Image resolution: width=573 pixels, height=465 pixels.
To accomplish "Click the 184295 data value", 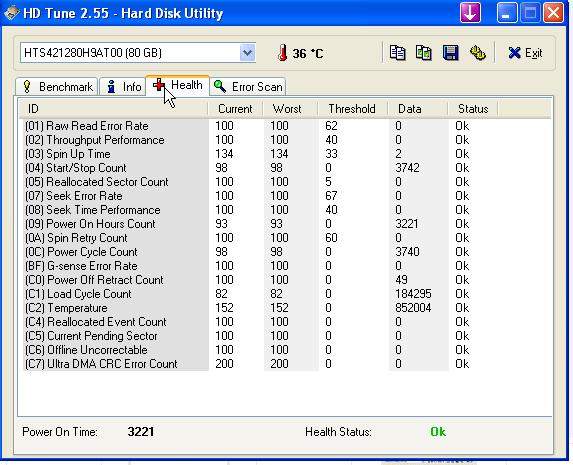I will point(413,294).
